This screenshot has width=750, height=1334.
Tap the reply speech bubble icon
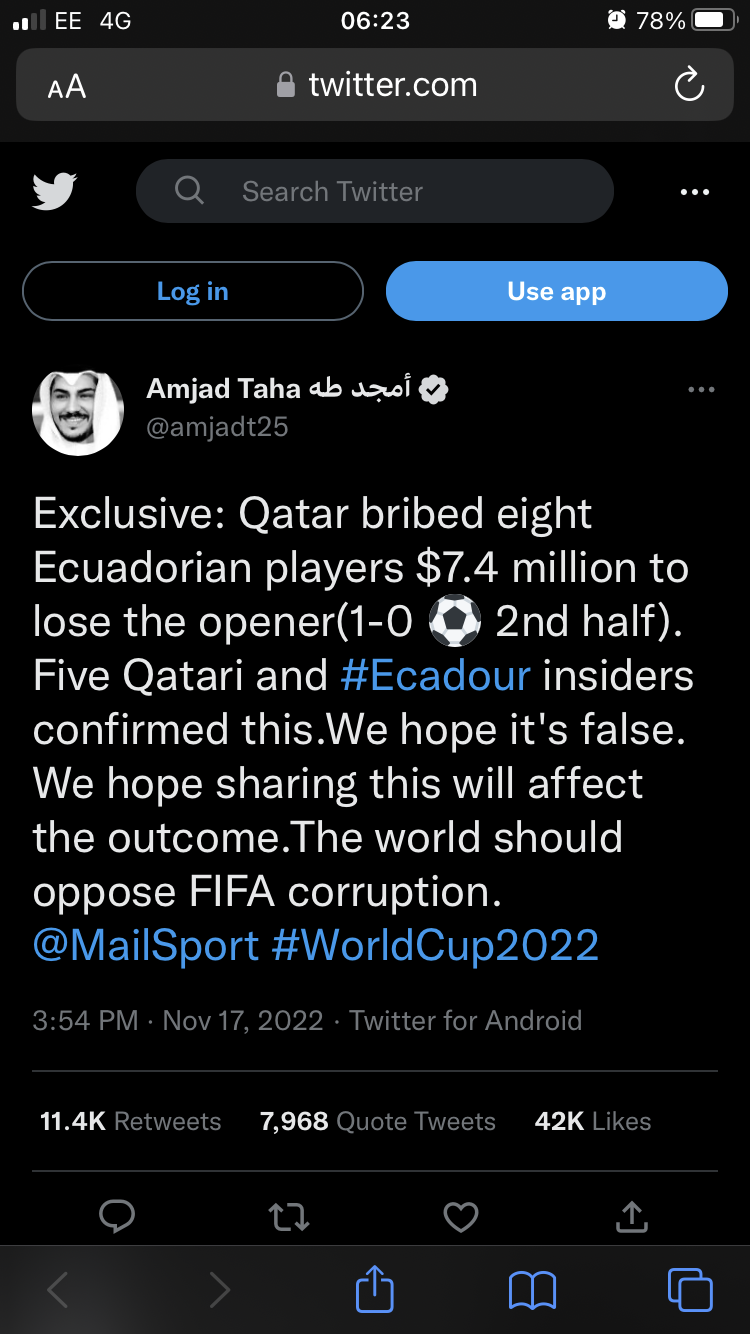117,1216
